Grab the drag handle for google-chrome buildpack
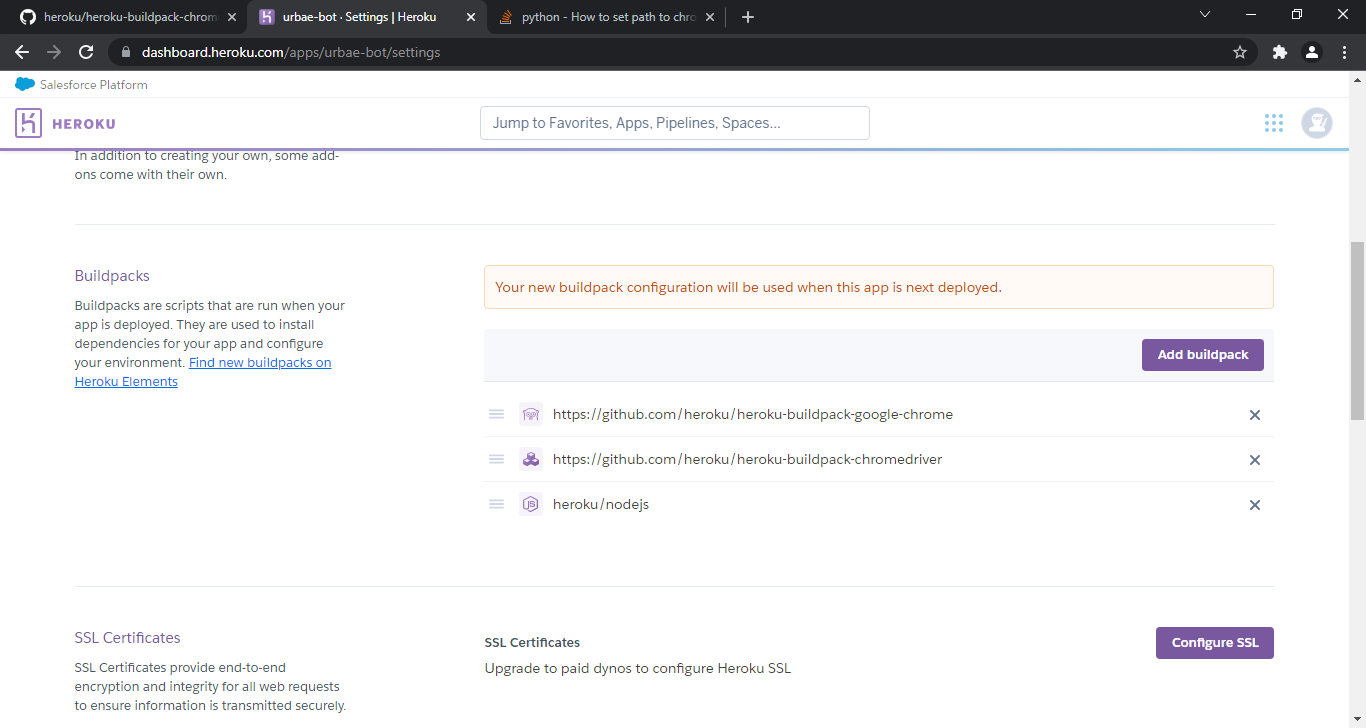The height and width of the screenshot is (728, 1366). coord(496,414)
